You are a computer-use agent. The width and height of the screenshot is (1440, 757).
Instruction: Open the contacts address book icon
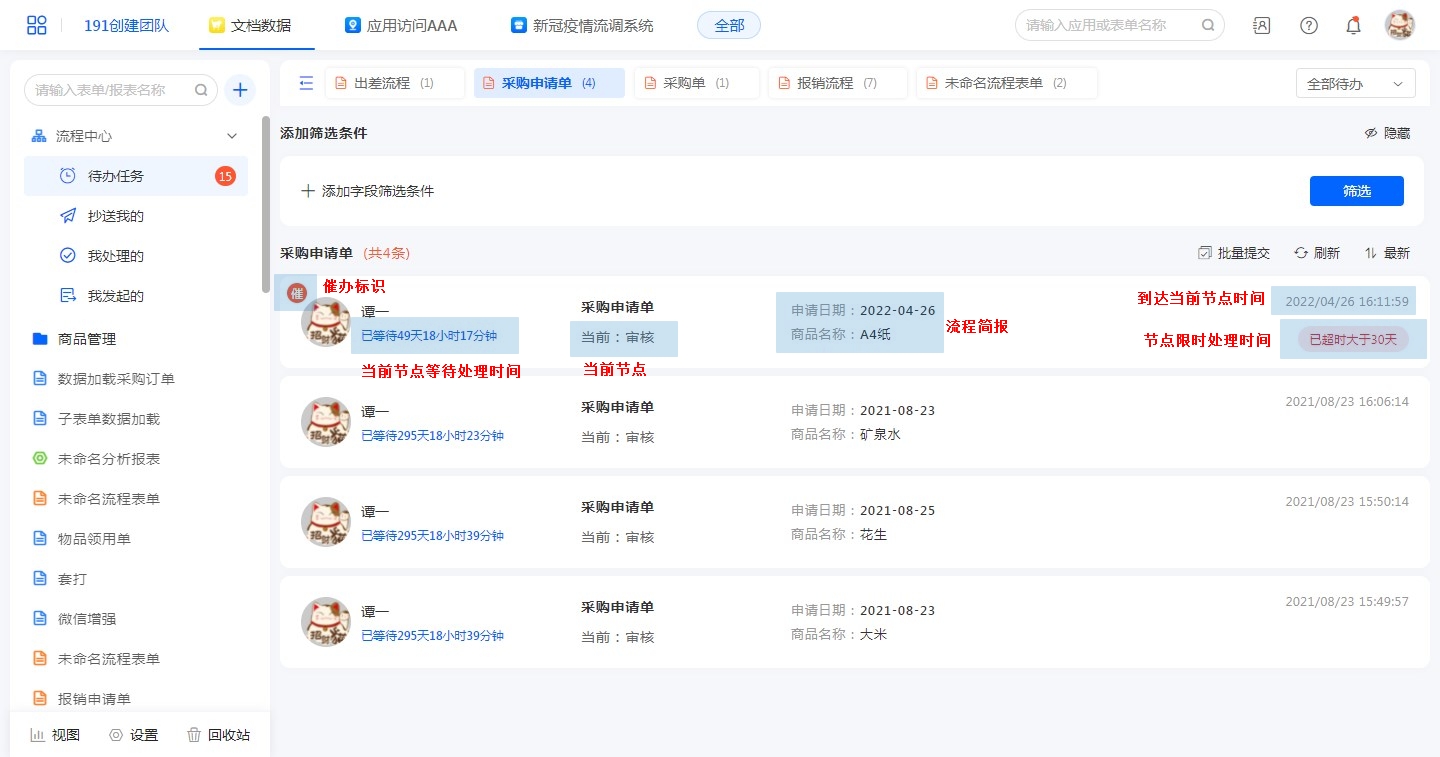pyautogui.click(x=1262, y=25)
